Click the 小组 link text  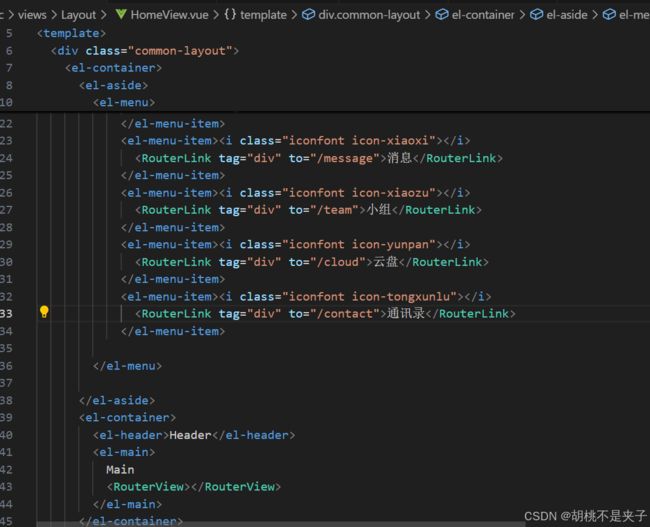click(378, 210)
